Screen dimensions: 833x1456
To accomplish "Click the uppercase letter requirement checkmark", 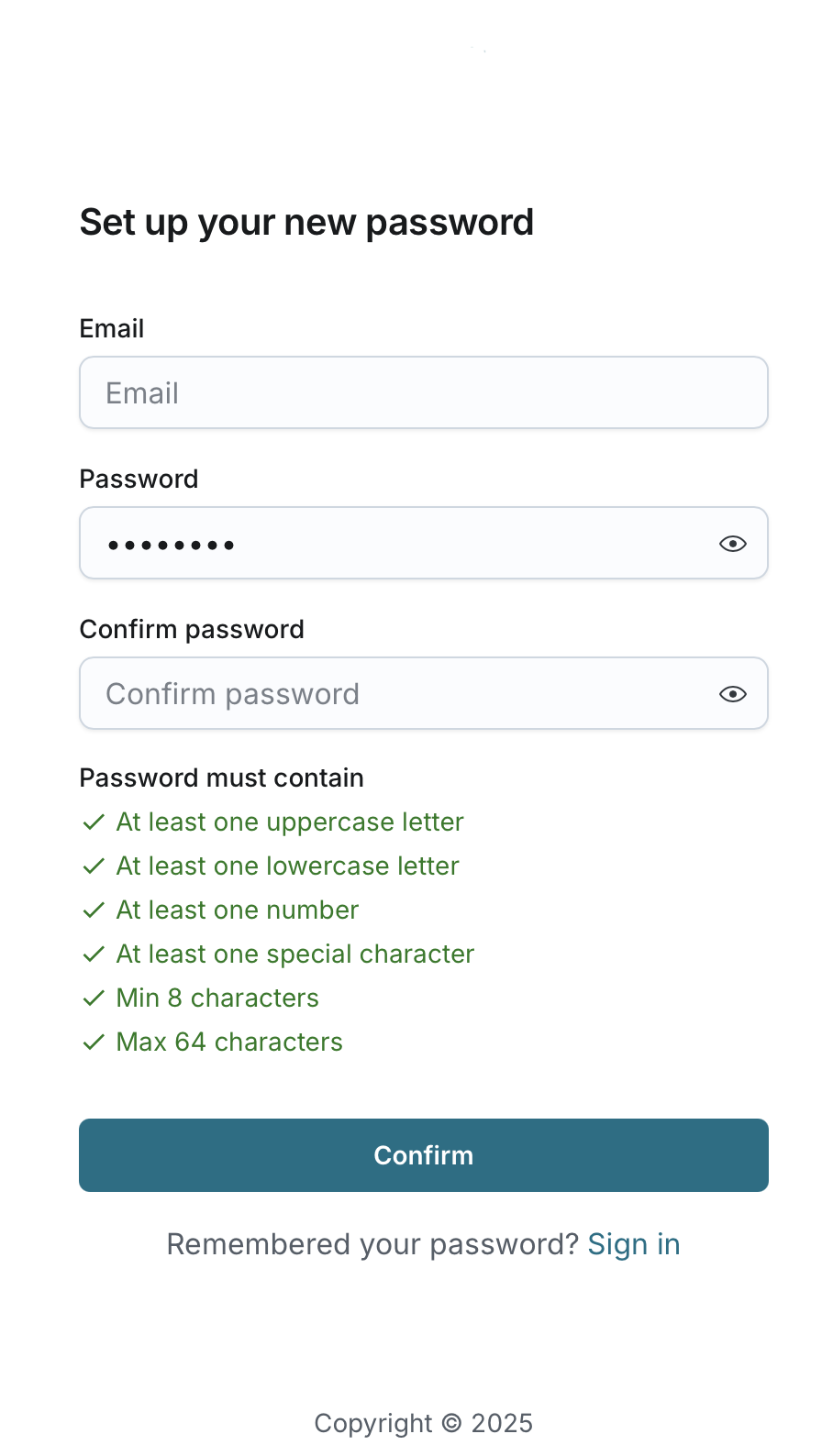I will click(94, 822).
